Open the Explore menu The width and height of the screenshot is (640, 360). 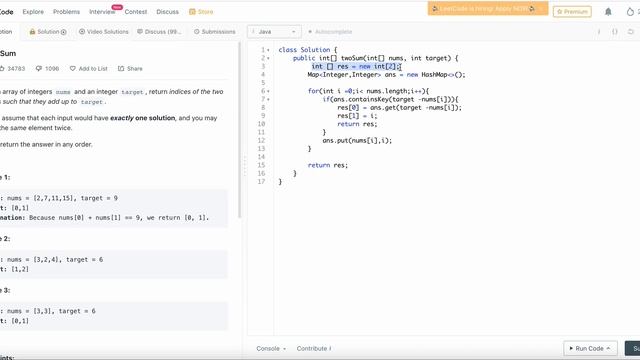[33, 12]
